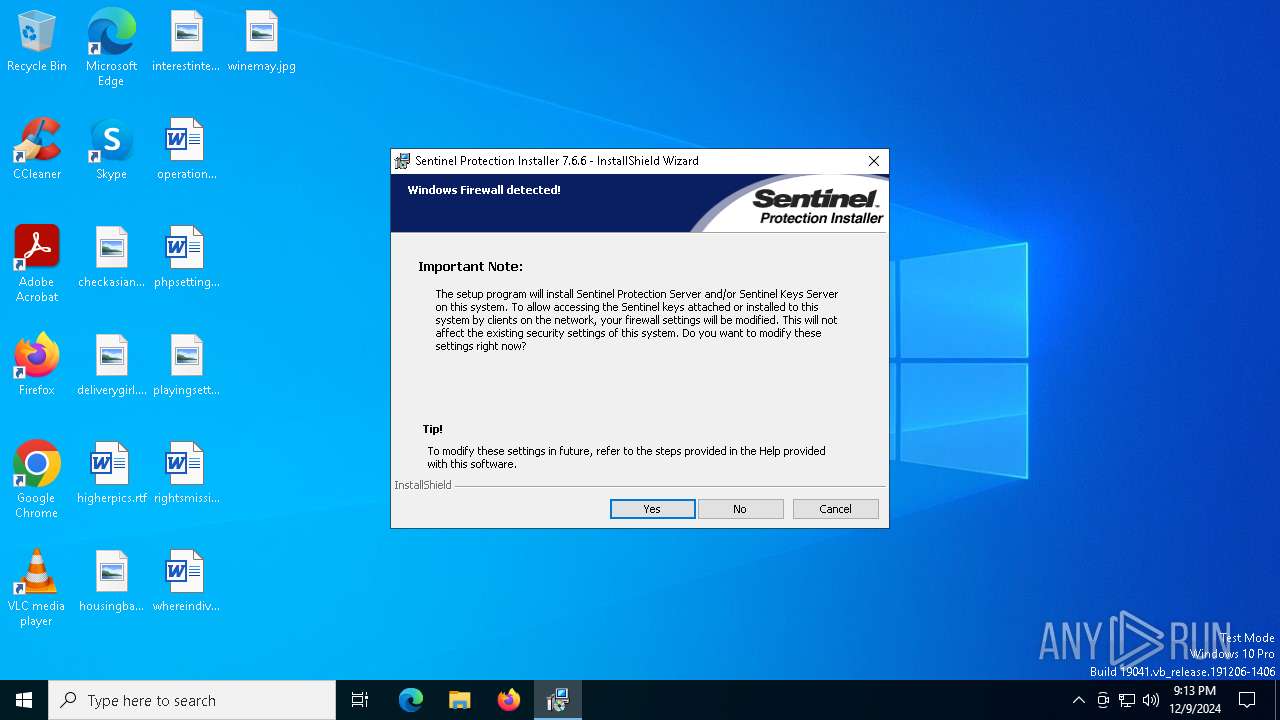Open the taskbar clock and date
The width and height of the screenshot is (1280, 720).
1195,700
